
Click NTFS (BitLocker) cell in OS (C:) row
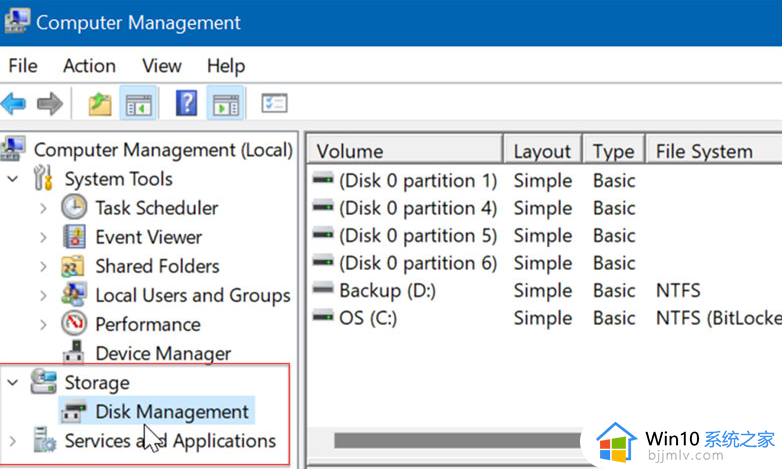click(x=718, y=318)
